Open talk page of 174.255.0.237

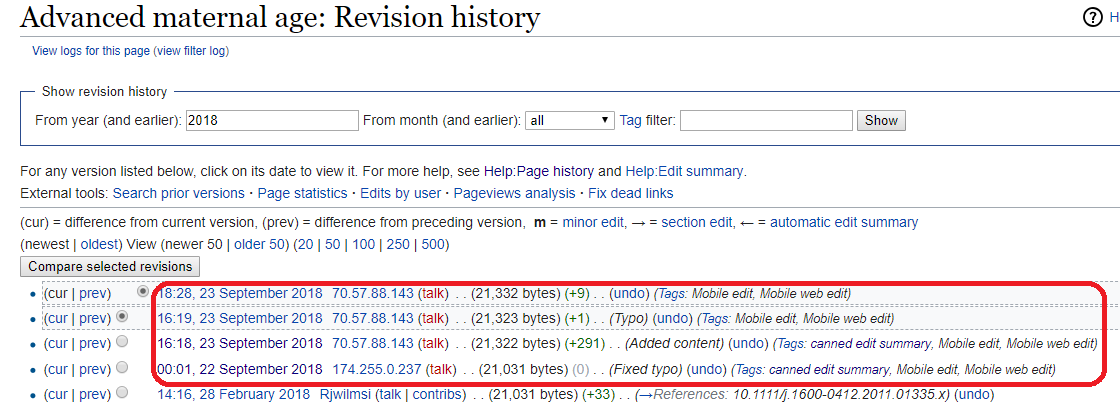[443, 369]
